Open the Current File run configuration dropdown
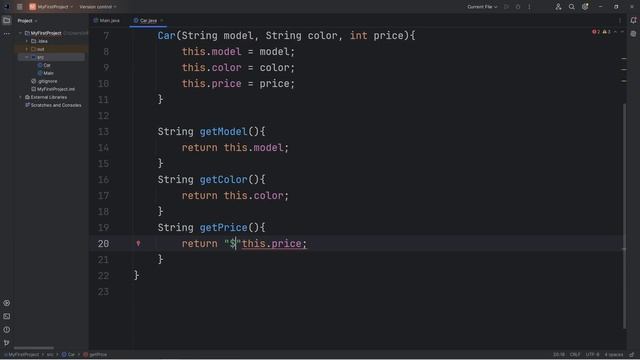Screen dimensions: 640x360 click(482, 7)
